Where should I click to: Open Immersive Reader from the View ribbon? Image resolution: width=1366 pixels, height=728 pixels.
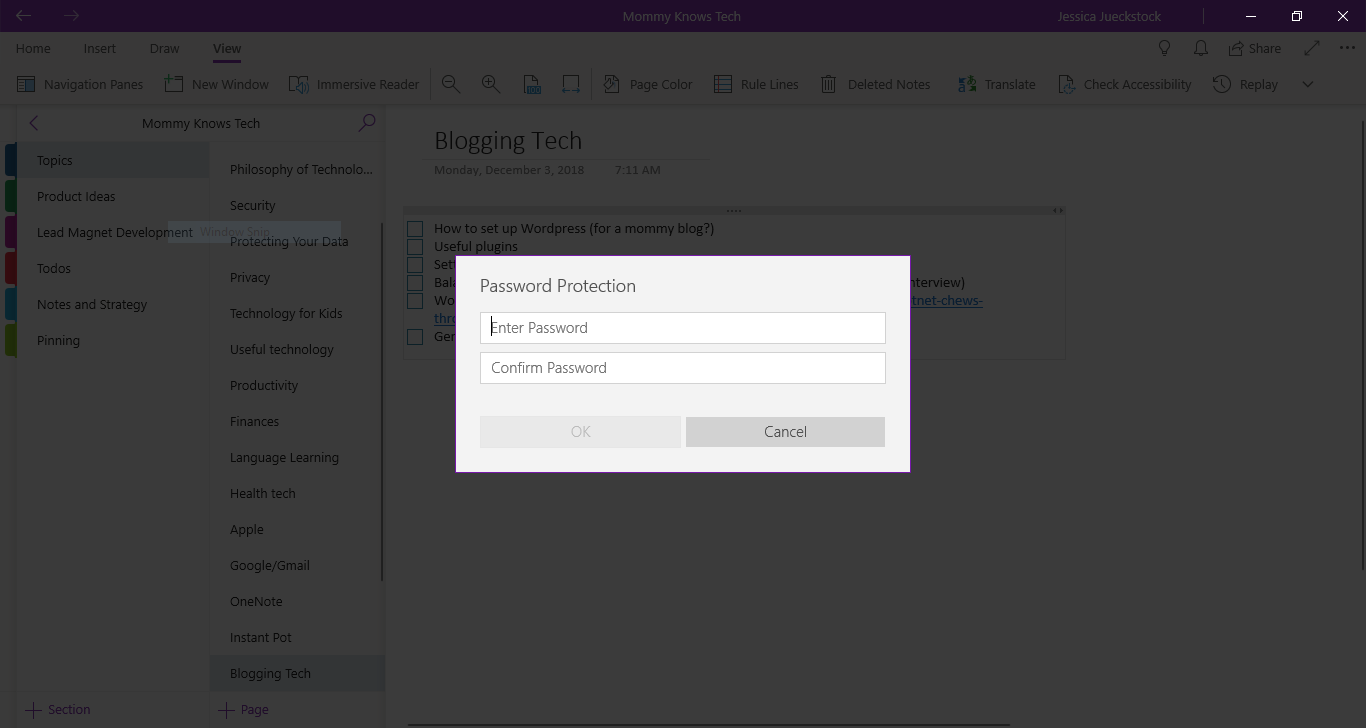355,84
